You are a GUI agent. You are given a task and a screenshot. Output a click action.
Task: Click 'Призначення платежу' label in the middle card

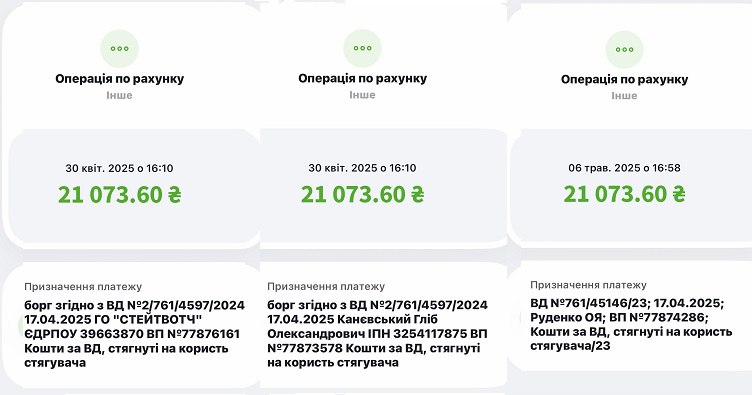coord(326,287)
